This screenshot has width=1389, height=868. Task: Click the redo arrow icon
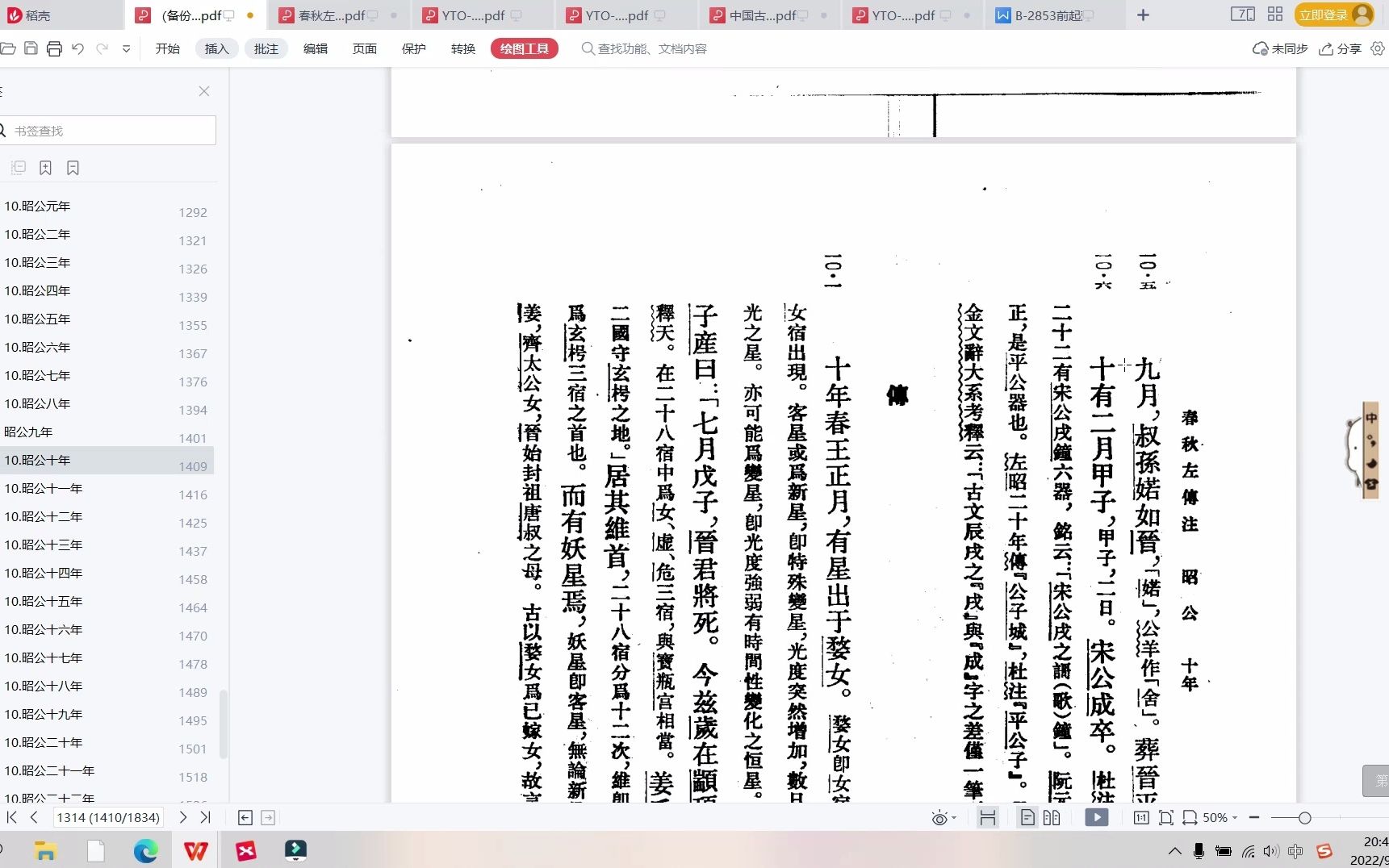pyautogui.click(x=102, y=48)
